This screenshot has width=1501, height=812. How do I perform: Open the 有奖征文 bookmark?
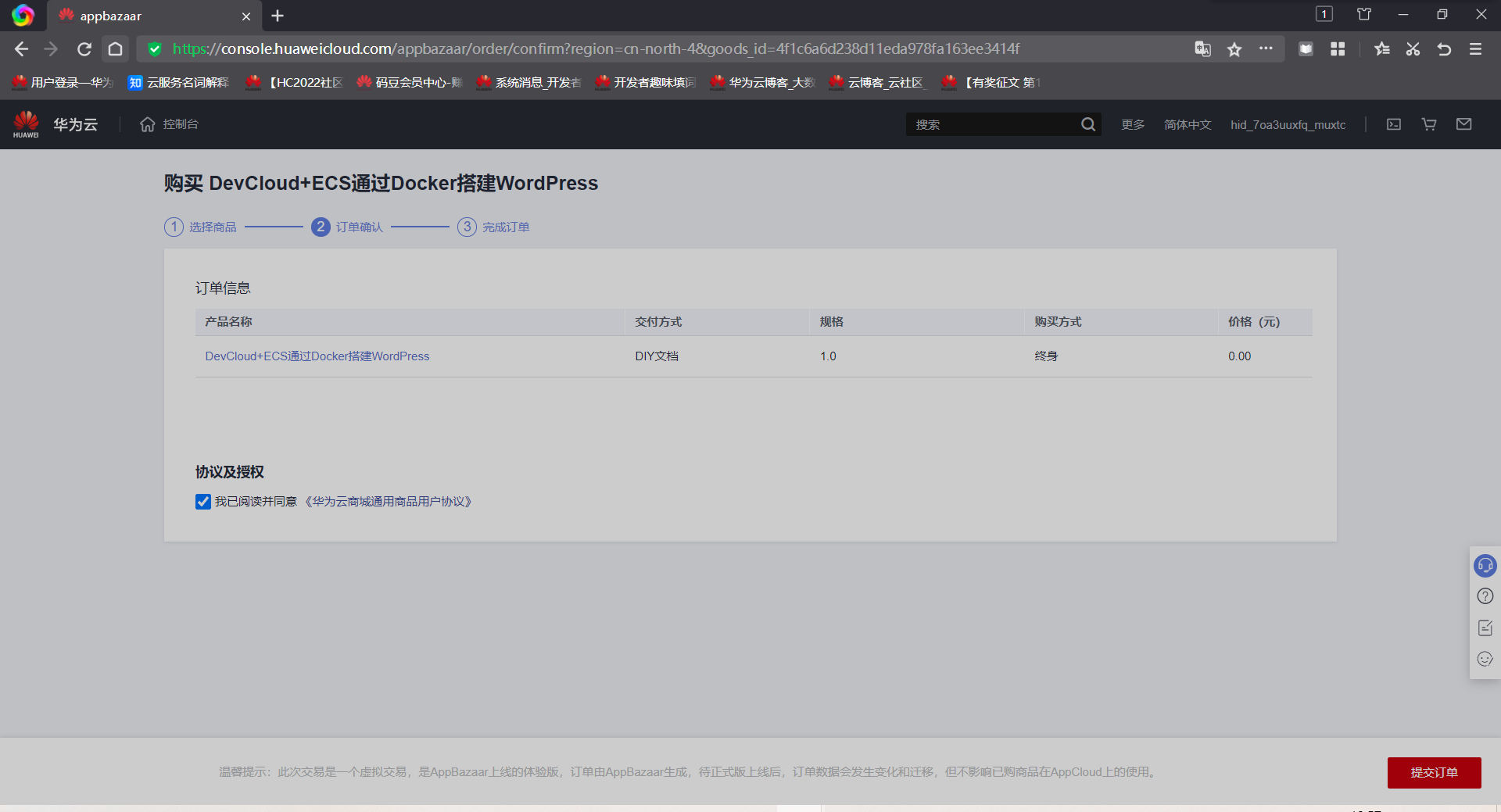pos(991,82)
